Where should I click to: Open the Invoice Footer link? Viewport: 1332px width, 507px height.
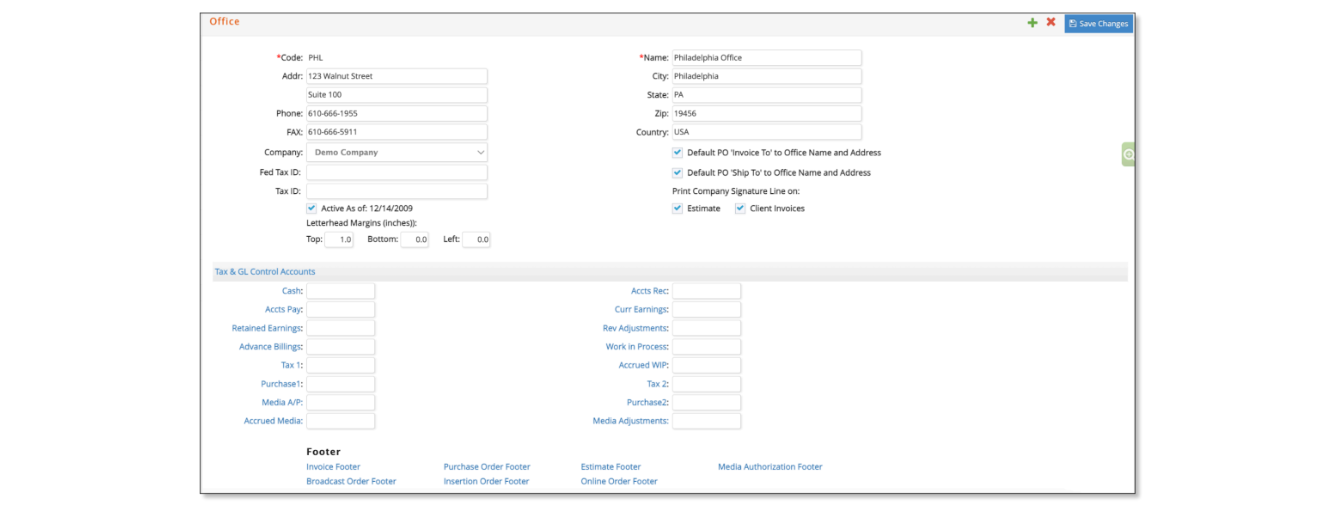point(333,467)
